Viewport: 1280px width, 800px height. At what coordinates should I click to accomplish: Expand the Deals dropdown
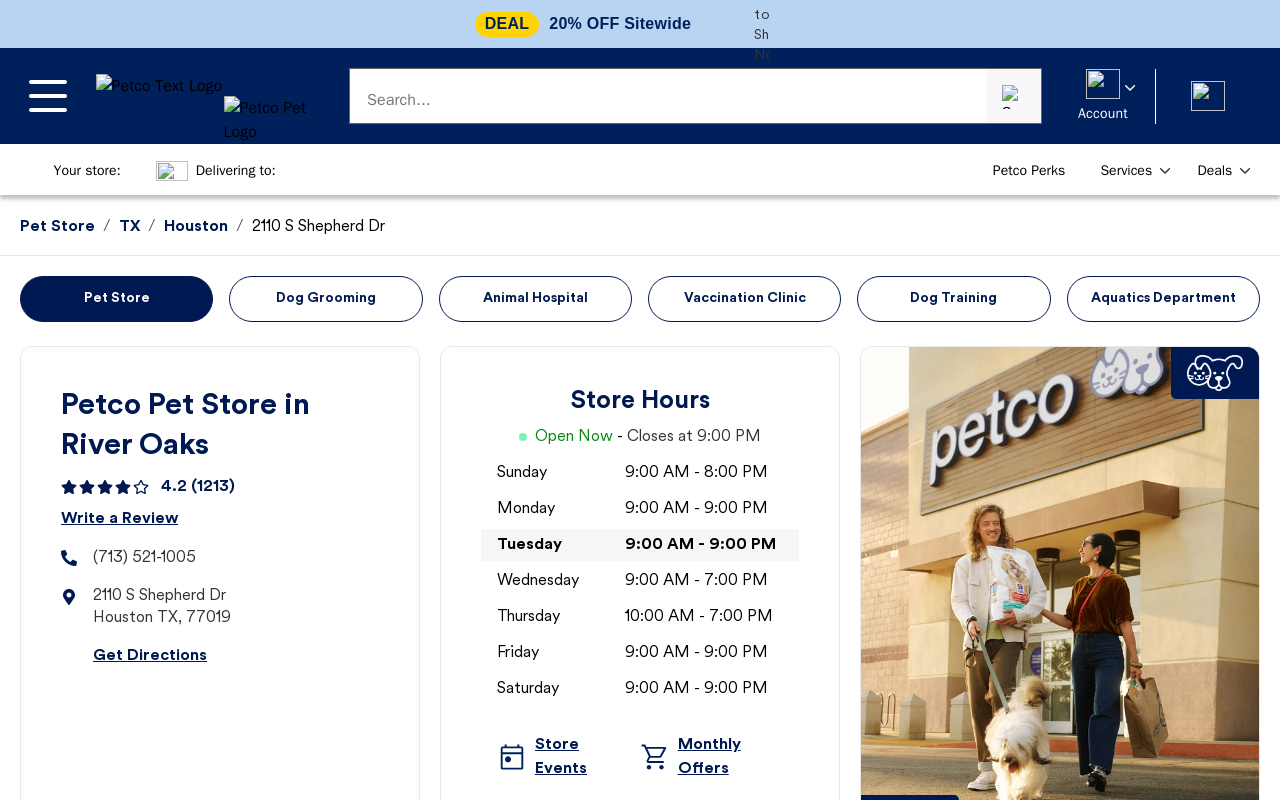click(1224, 171)
